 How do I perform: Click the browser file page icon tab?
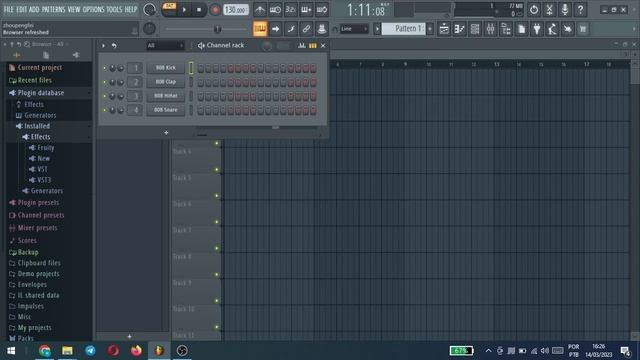(x=46, y=55)
